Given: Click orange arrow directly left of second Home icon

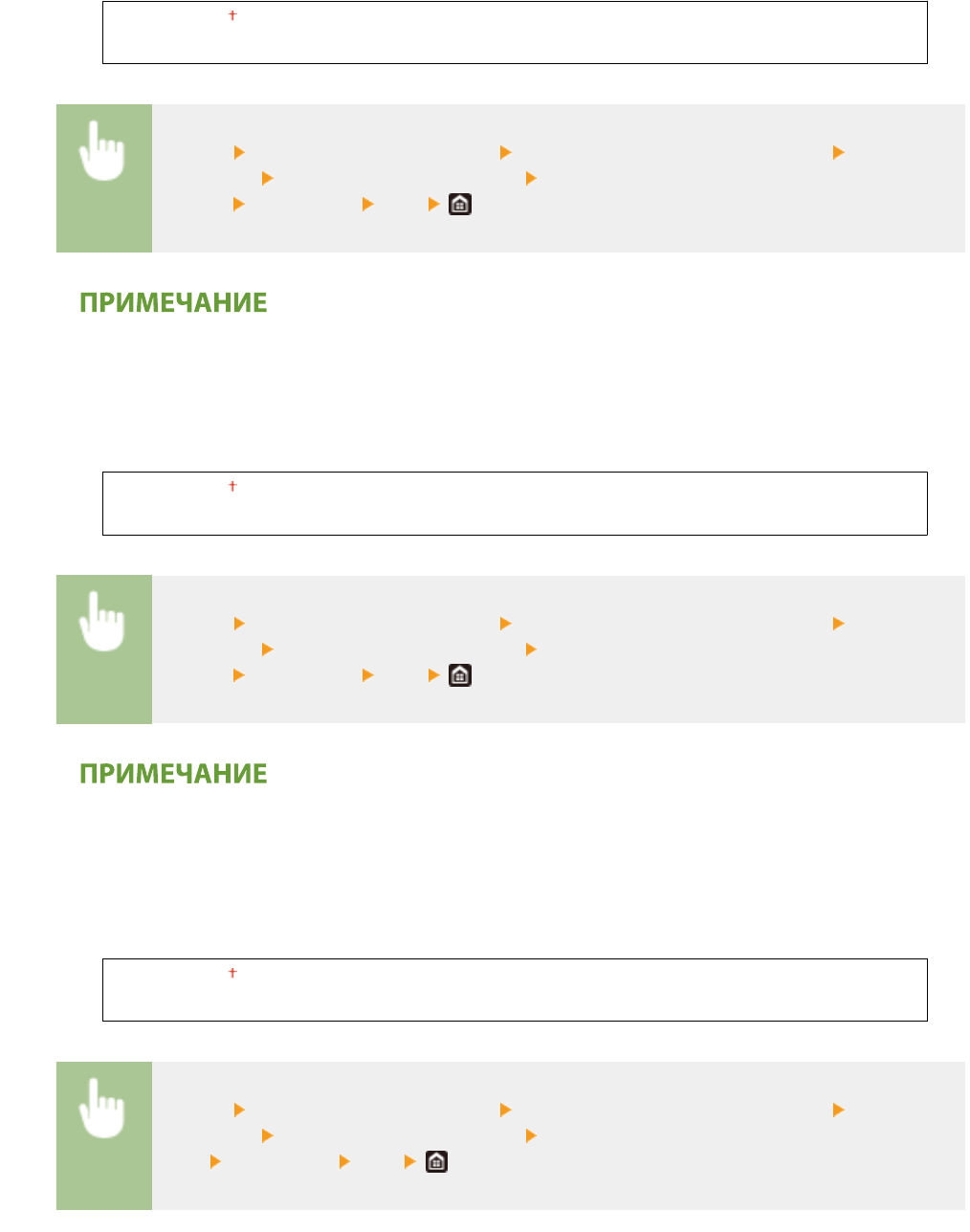Looking at the screenshot, I should click(x=433, y=675).
